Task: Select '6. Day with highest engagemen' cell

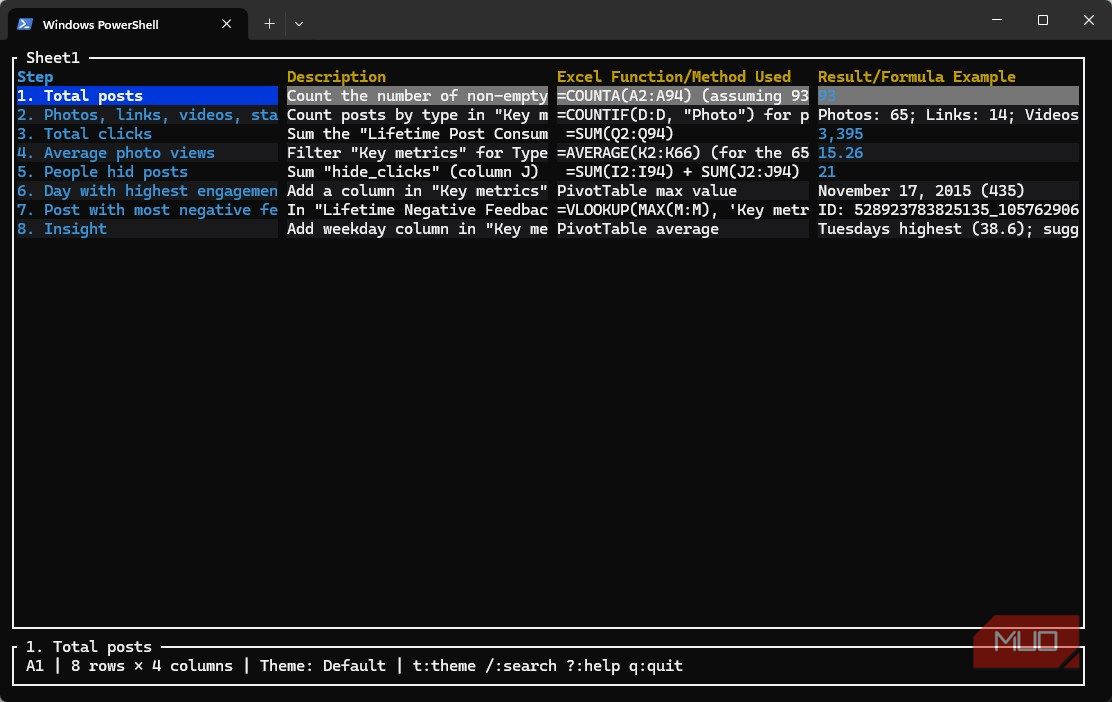Action: click(x=147, y=191)
